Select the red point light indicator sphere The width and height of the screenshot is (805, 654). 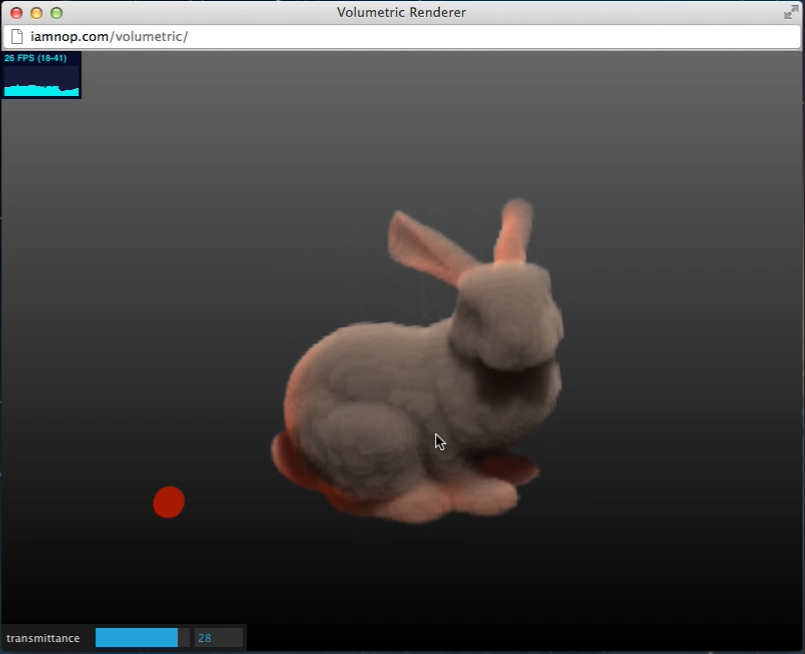(168, 502)
